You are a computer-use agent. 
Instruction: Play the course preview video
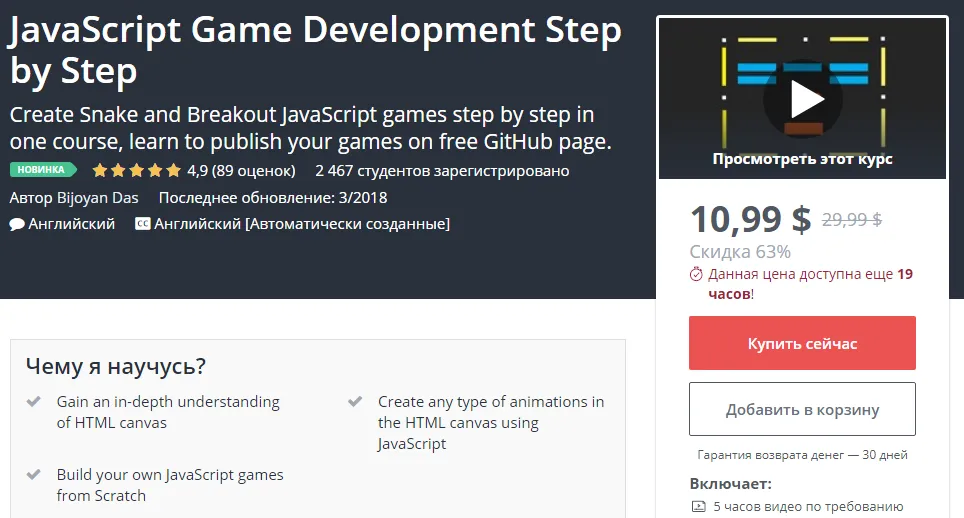(802, 98)
